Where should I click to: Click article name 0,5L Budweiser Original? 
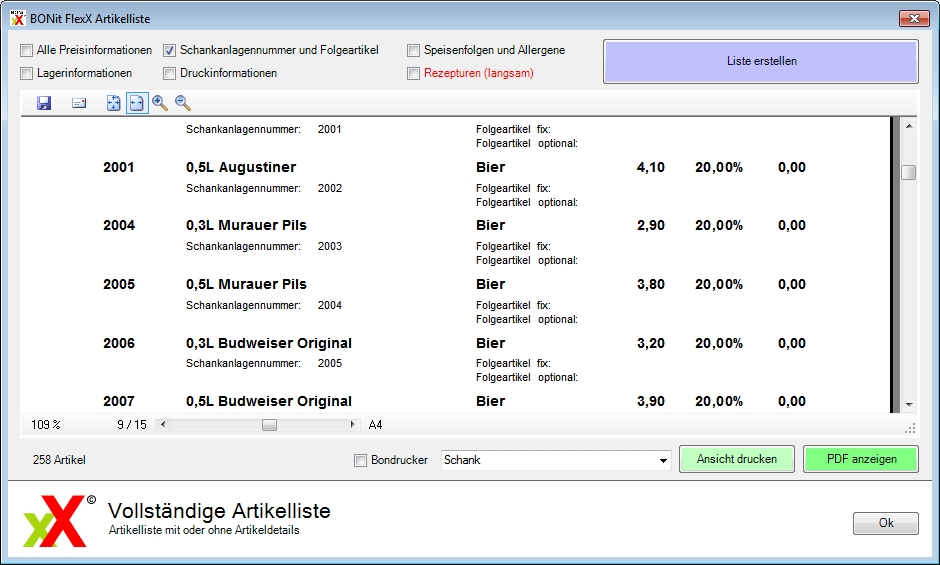[269, 401]
